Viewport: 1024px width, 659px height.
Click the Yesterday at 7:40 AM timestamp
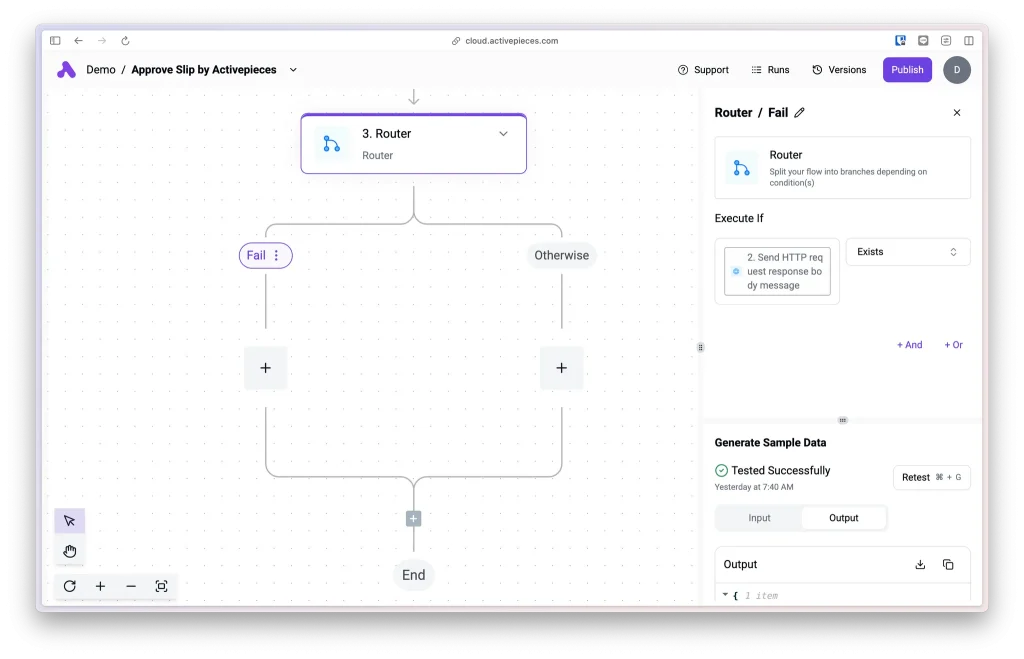click(754, 487)
